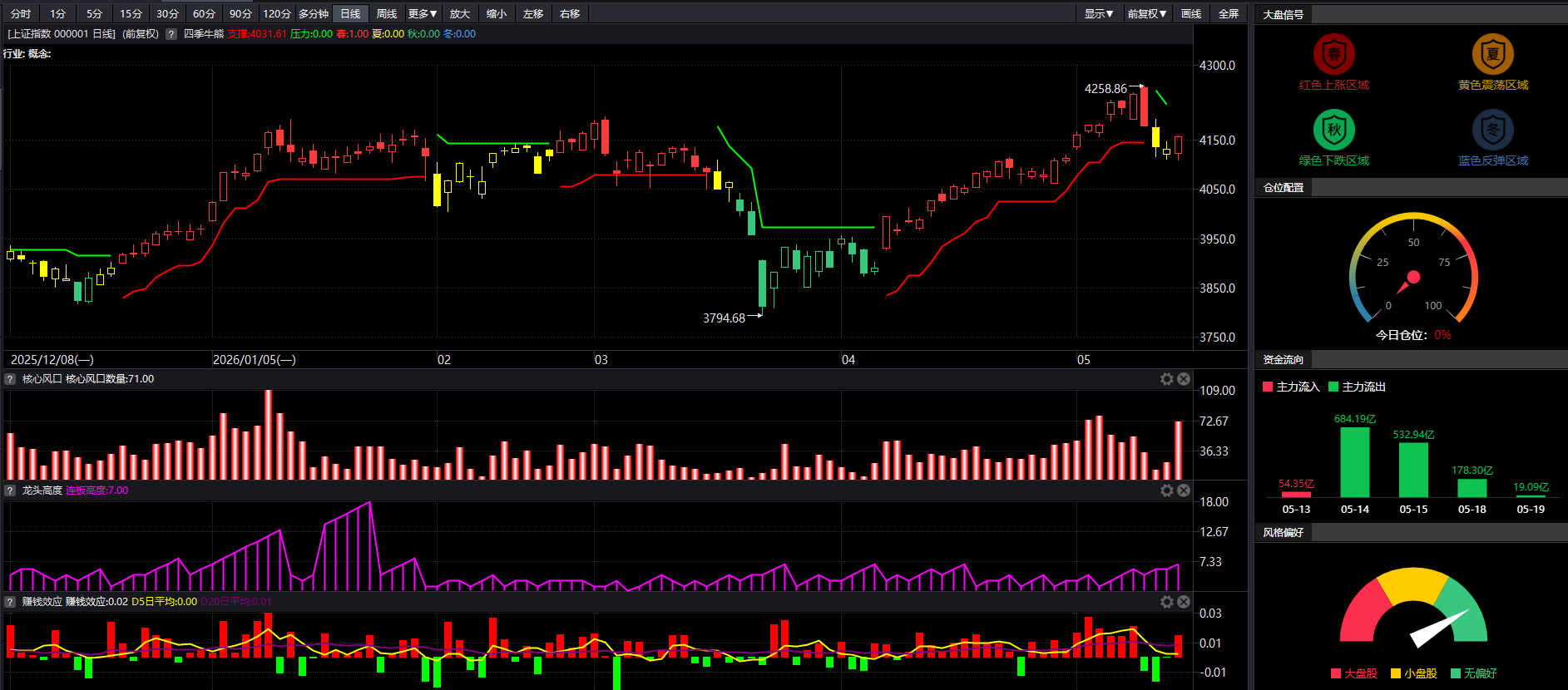Enter 全屏 fullscreen mode

(x=1229, y=13)
